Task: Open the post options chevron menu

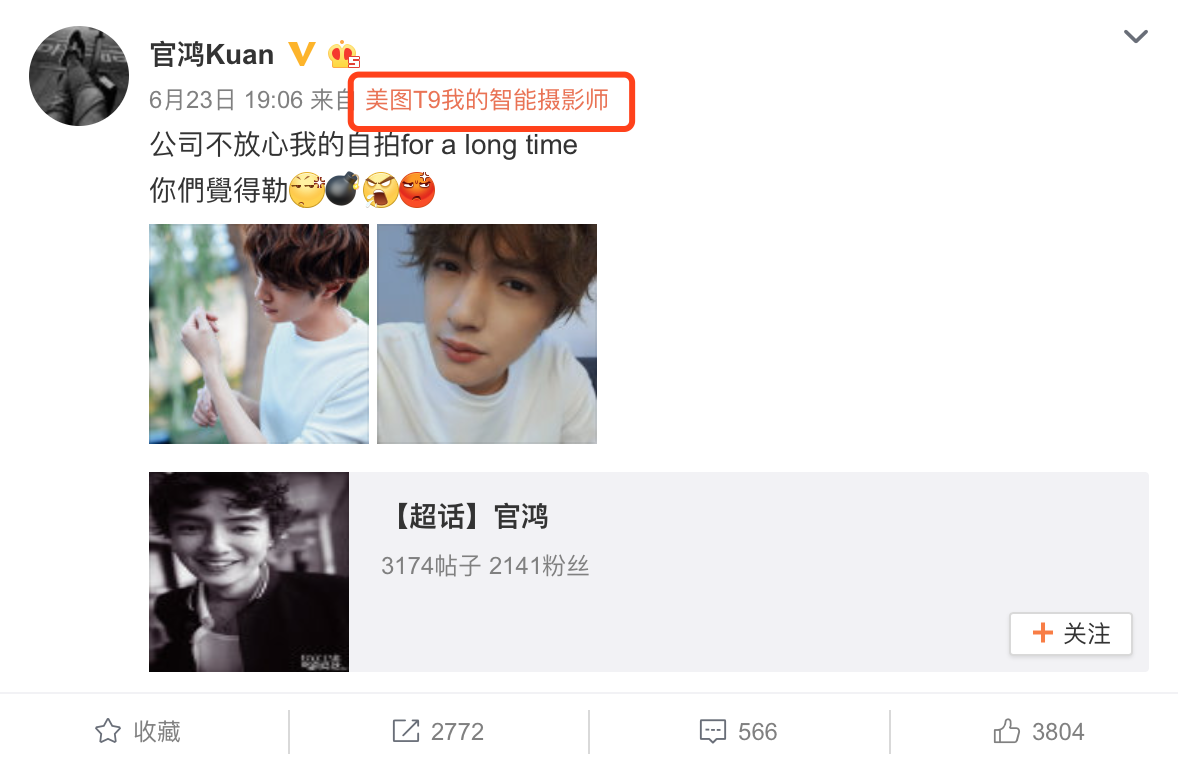Action: (1135, 35)
